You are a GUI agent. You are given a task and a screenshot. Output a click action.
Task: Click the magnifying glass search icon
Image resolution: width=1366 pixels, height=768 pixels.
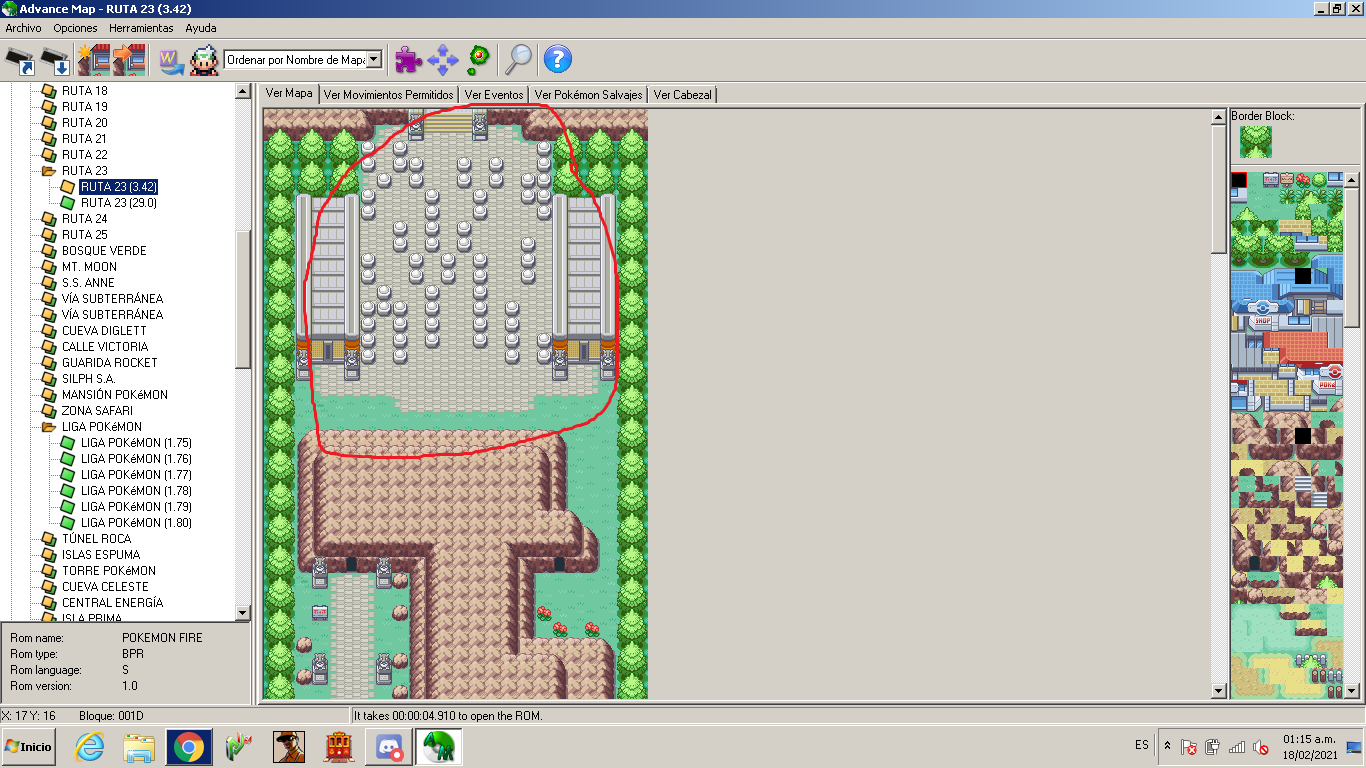click(x=518, y=60)
